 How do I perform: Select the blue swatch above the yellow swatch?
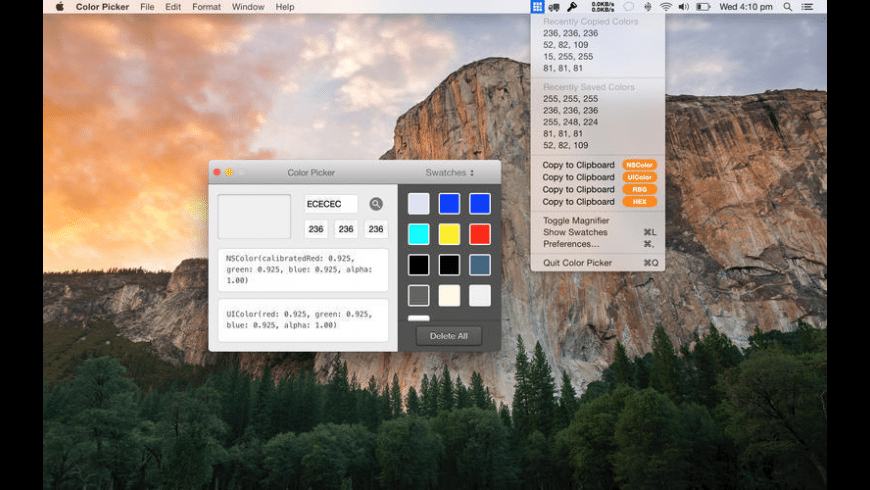pos(449,204)
